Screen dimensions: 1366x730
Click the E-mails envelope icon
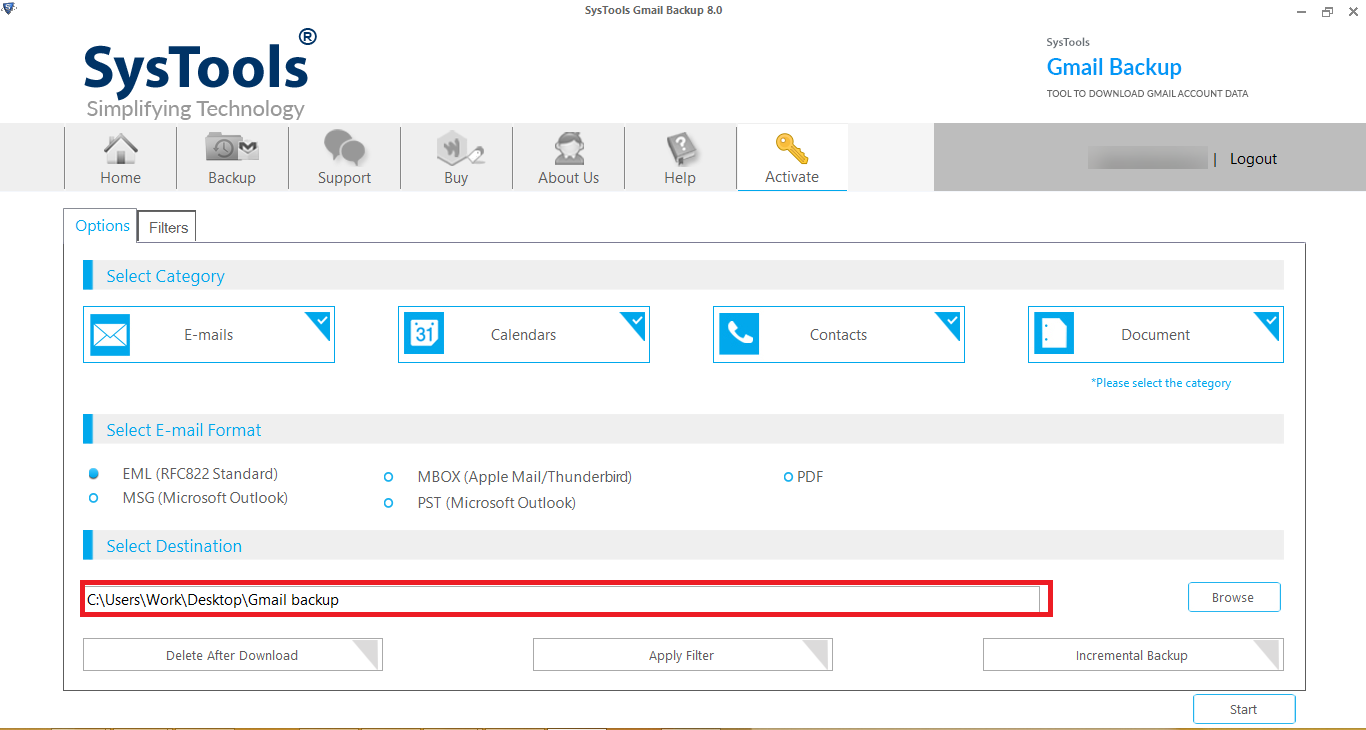click(110, 335)
